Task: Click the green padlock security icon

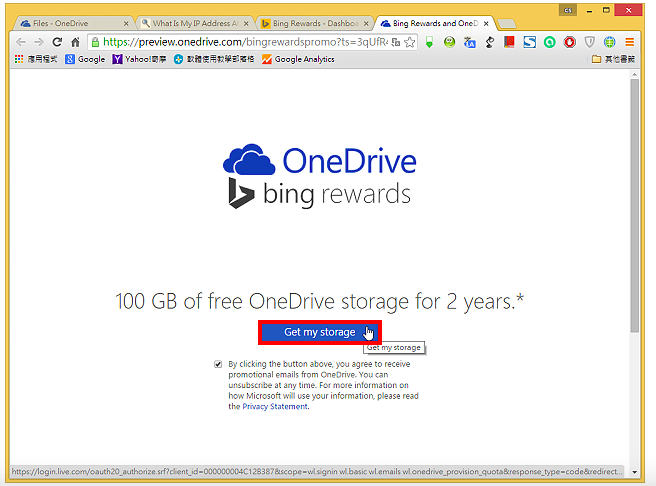Action: [x=95, y=42]
